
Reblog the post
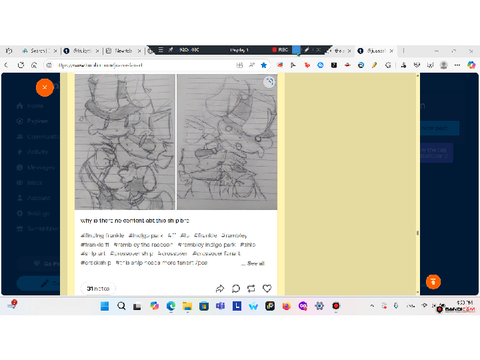[x=251, y=289]
